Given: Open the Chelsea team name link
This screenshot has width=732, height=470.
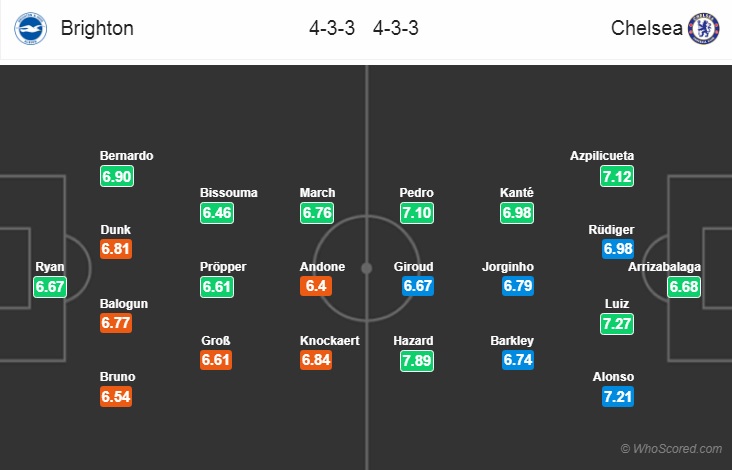Looking at the screenshot, I should click(x=647, y=28).
